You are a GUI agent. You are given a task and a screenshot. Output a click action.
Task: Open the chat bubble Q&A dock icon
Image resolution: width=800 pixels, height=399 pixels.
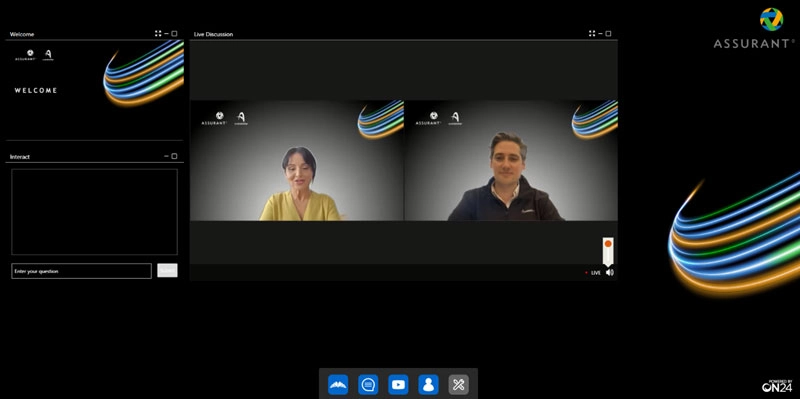[368, 384]
